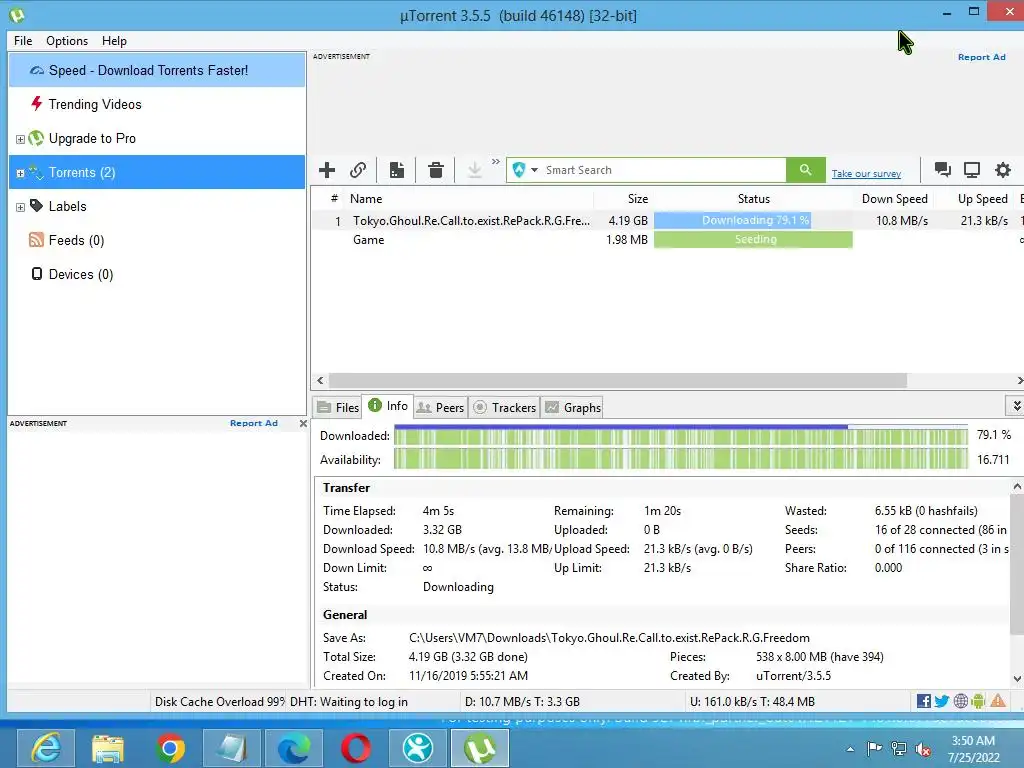This screenshot has width=1024, height=768.
Task: Switch to the Info tab
Action: click(388, 406)
